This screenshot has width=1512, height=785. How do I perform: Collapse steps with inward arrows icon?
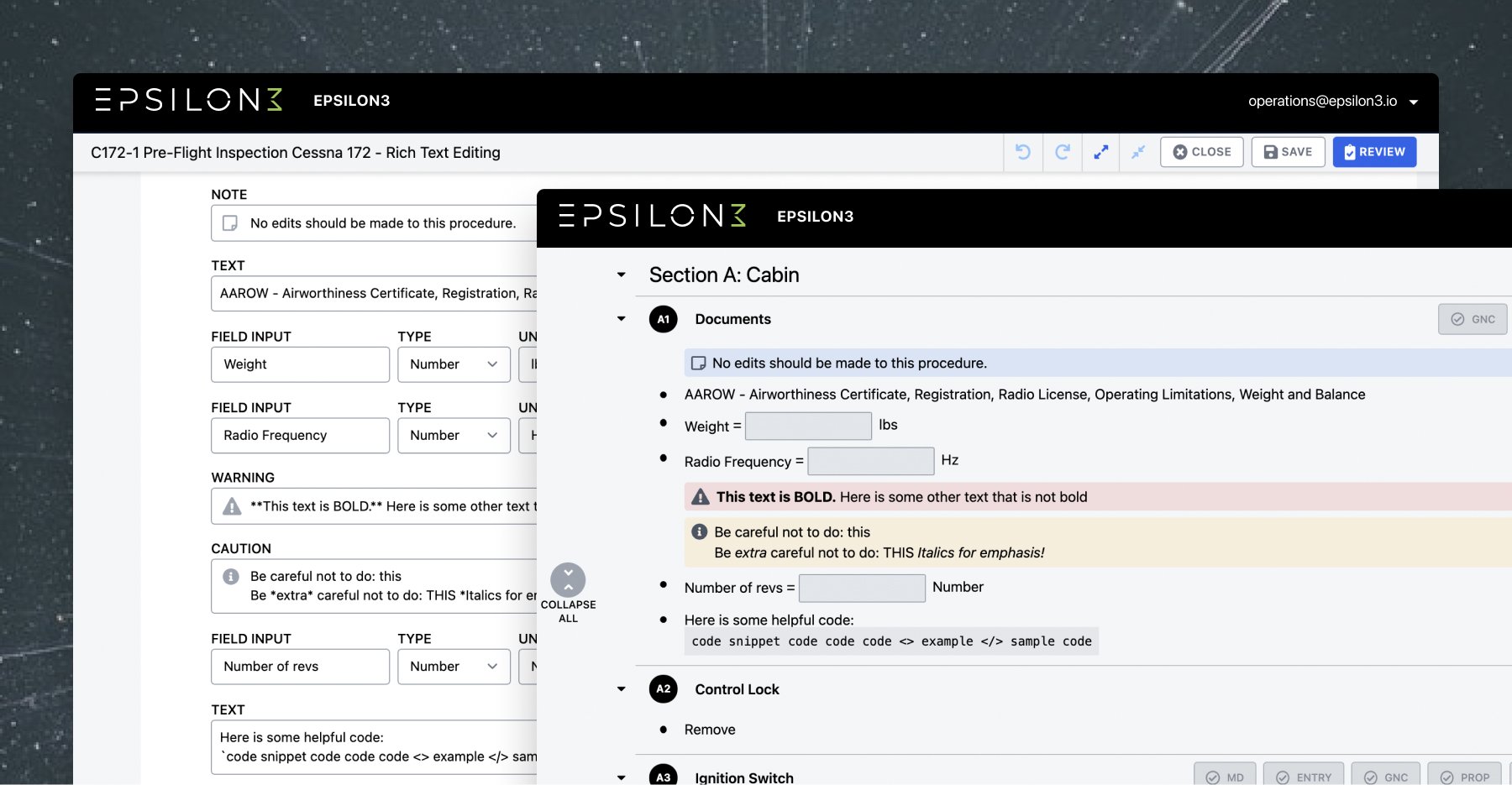pos(1138,152)
